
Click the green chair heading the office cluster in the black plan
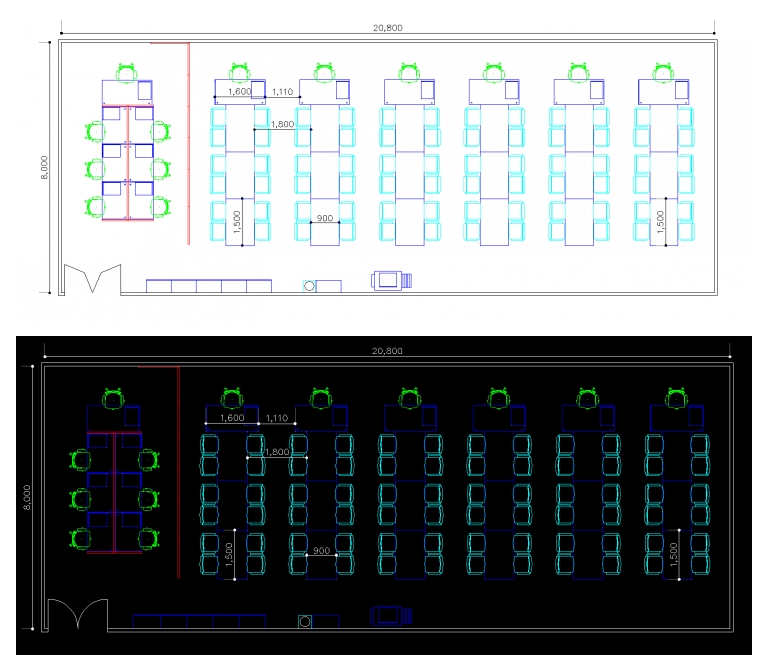pos(113,399)
